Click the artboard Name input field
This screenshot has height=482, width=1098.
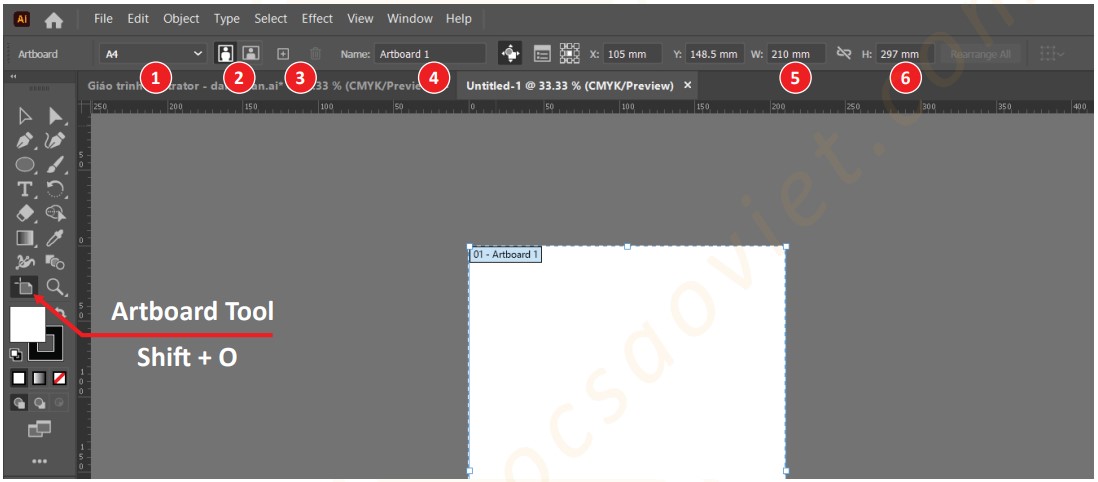point(430,54)
